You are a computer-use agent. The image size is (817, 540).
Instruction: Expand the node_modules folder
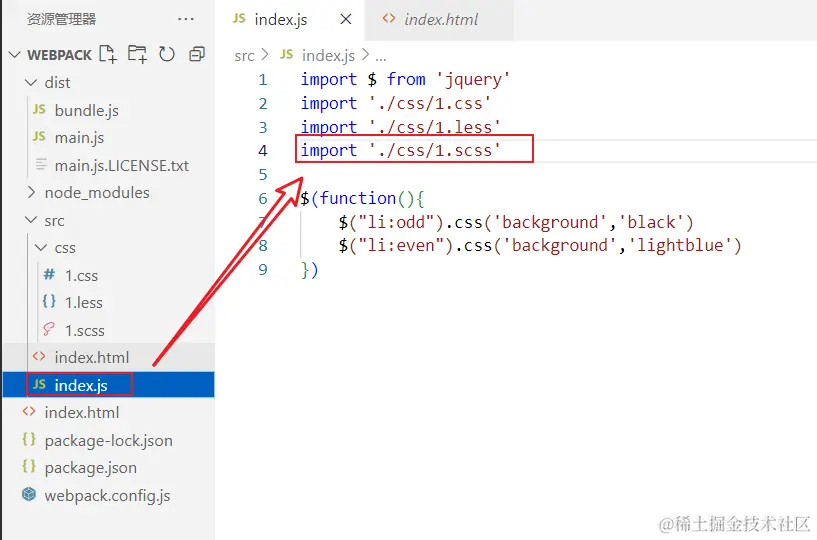[x=31, y=192]
